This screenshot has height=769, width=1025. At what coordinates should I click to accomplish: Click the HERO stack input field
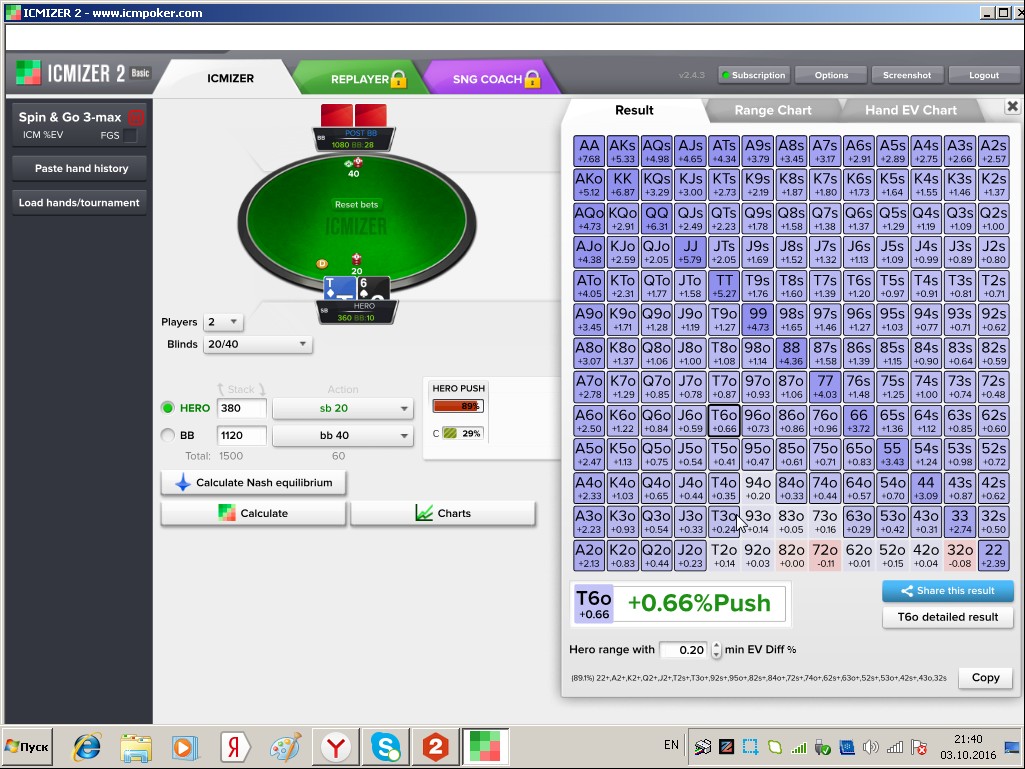point(241,408)
